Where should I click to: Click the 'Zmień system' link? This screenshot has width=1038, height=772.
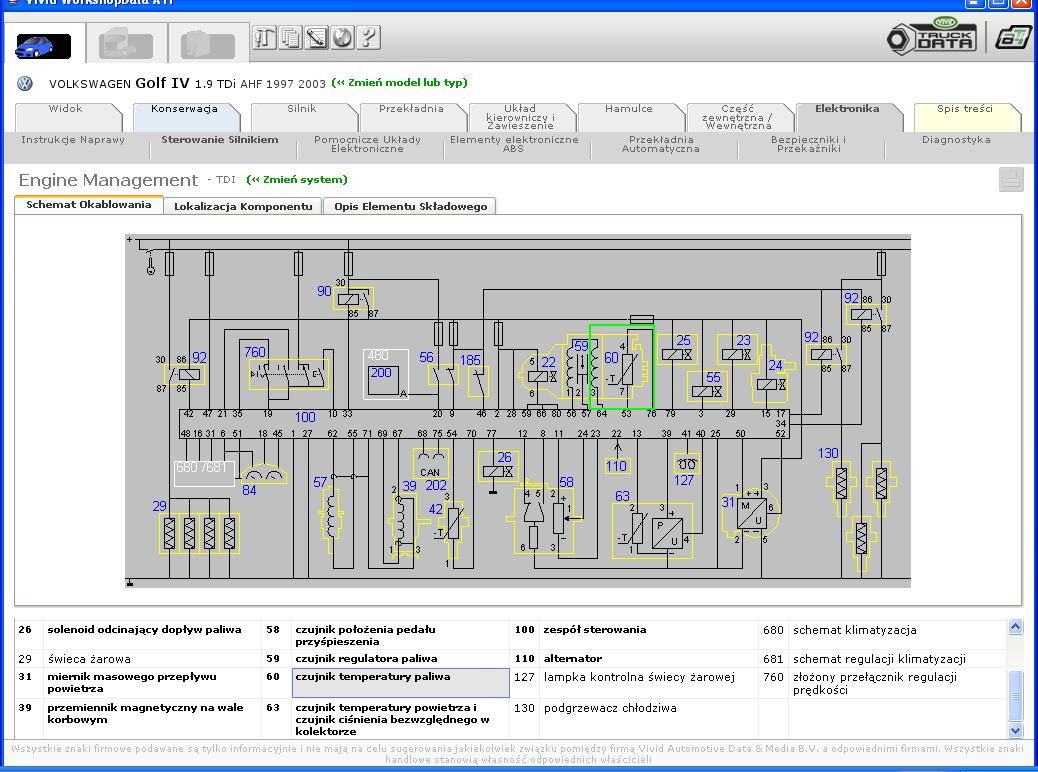coord(297,180)
